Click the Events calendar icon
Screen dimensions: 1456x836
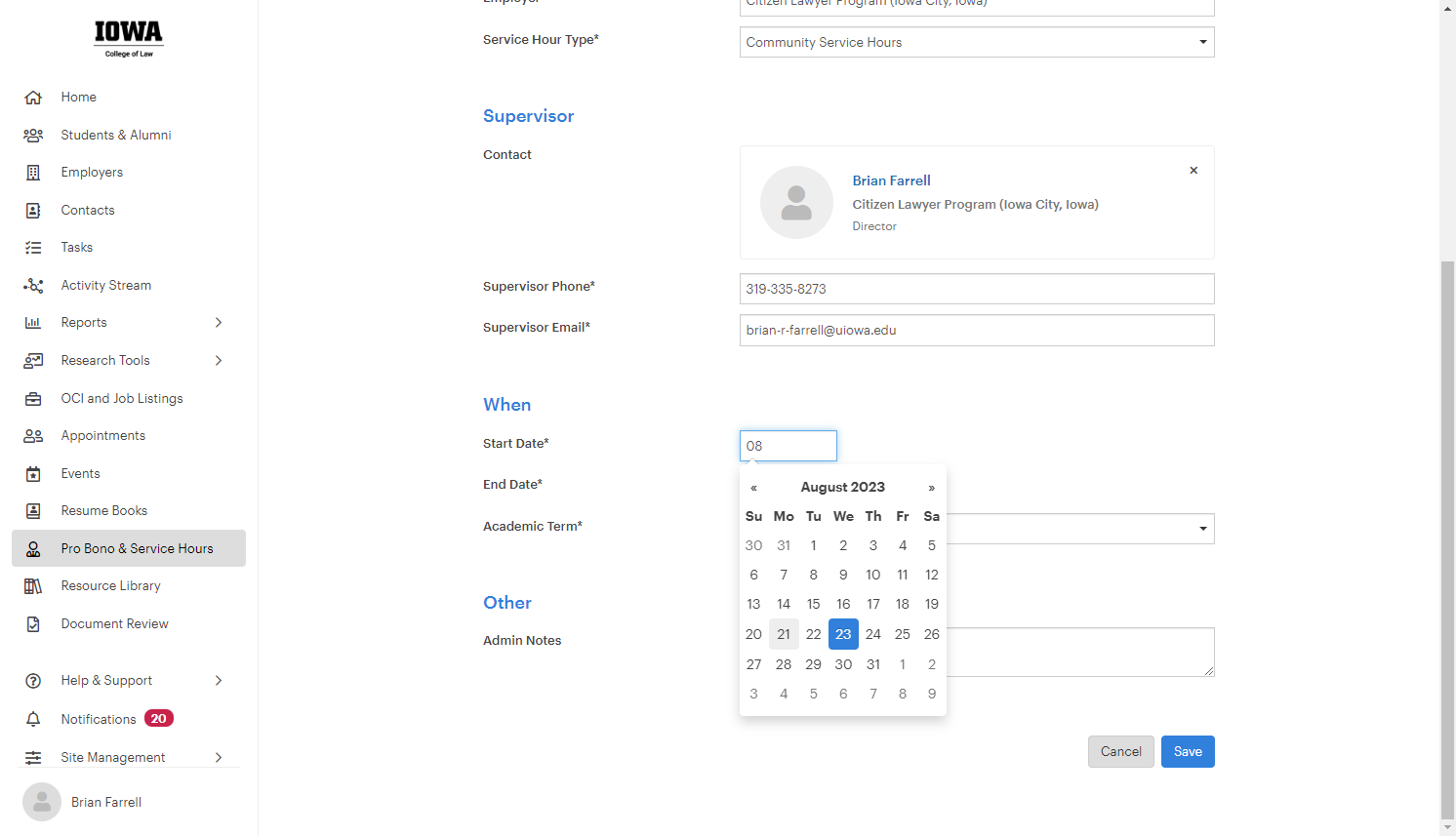(33, 474)
